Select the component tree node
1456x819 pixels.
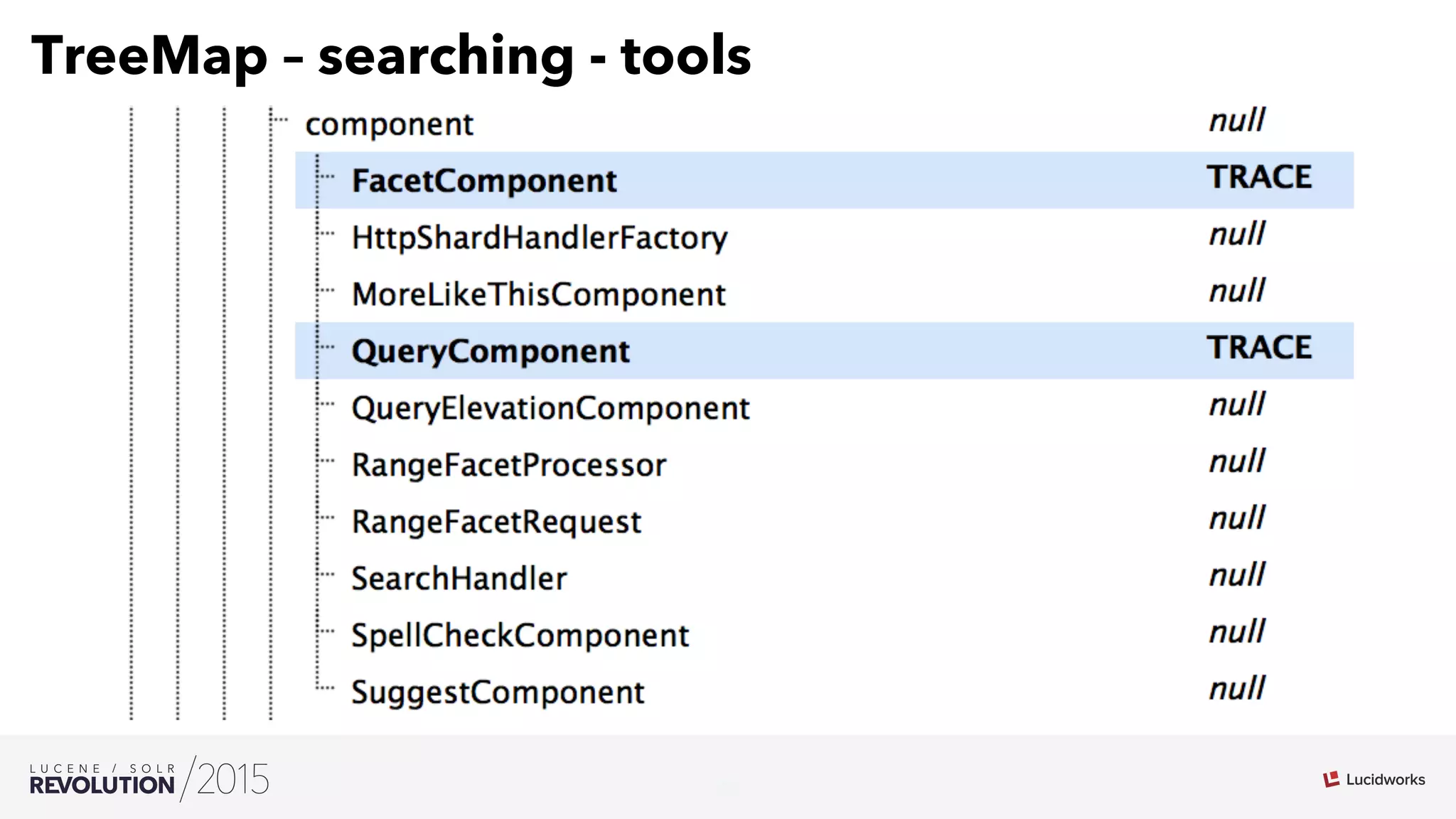tap(389, 124)
